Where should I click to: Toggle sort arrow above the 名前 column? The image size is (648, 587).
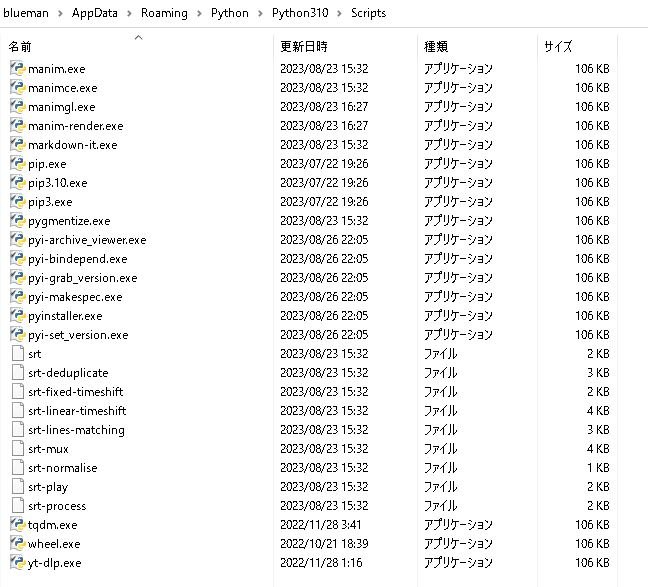(138, 38)
